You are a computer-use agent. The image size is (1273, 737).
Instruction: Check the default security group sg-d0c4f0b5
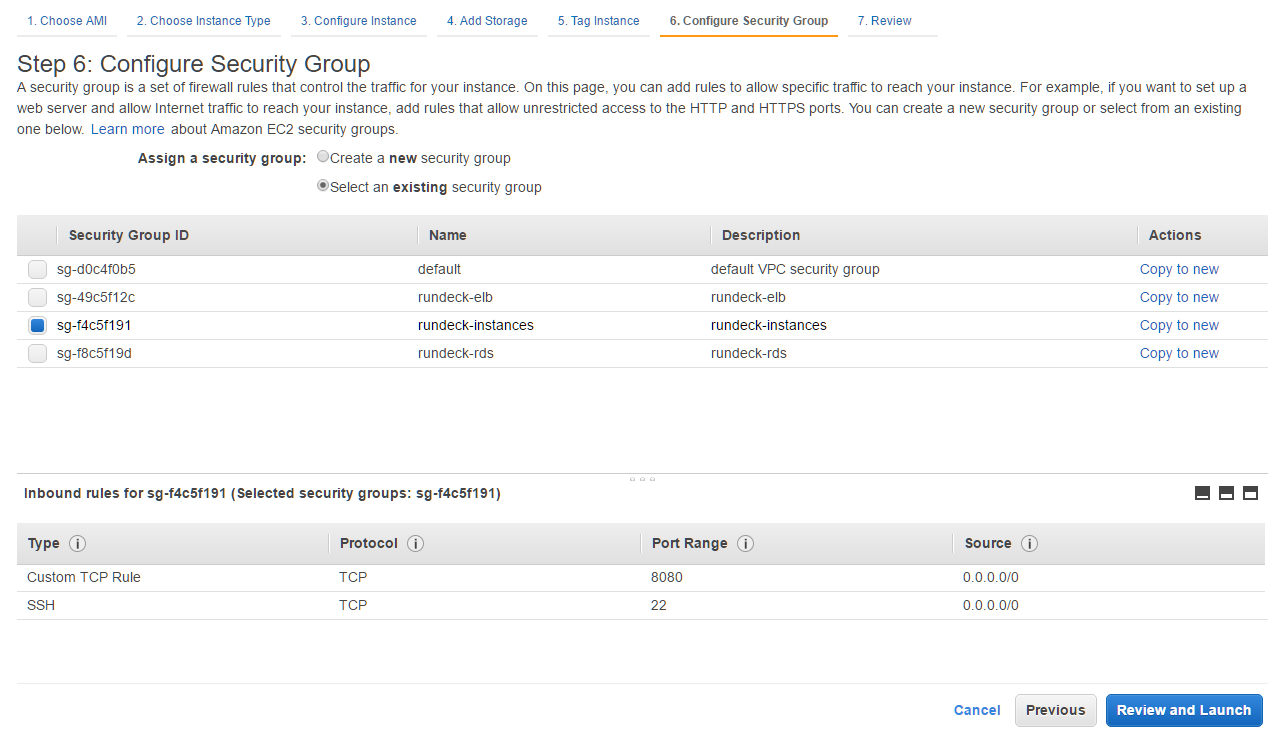[x=37, y=269]
